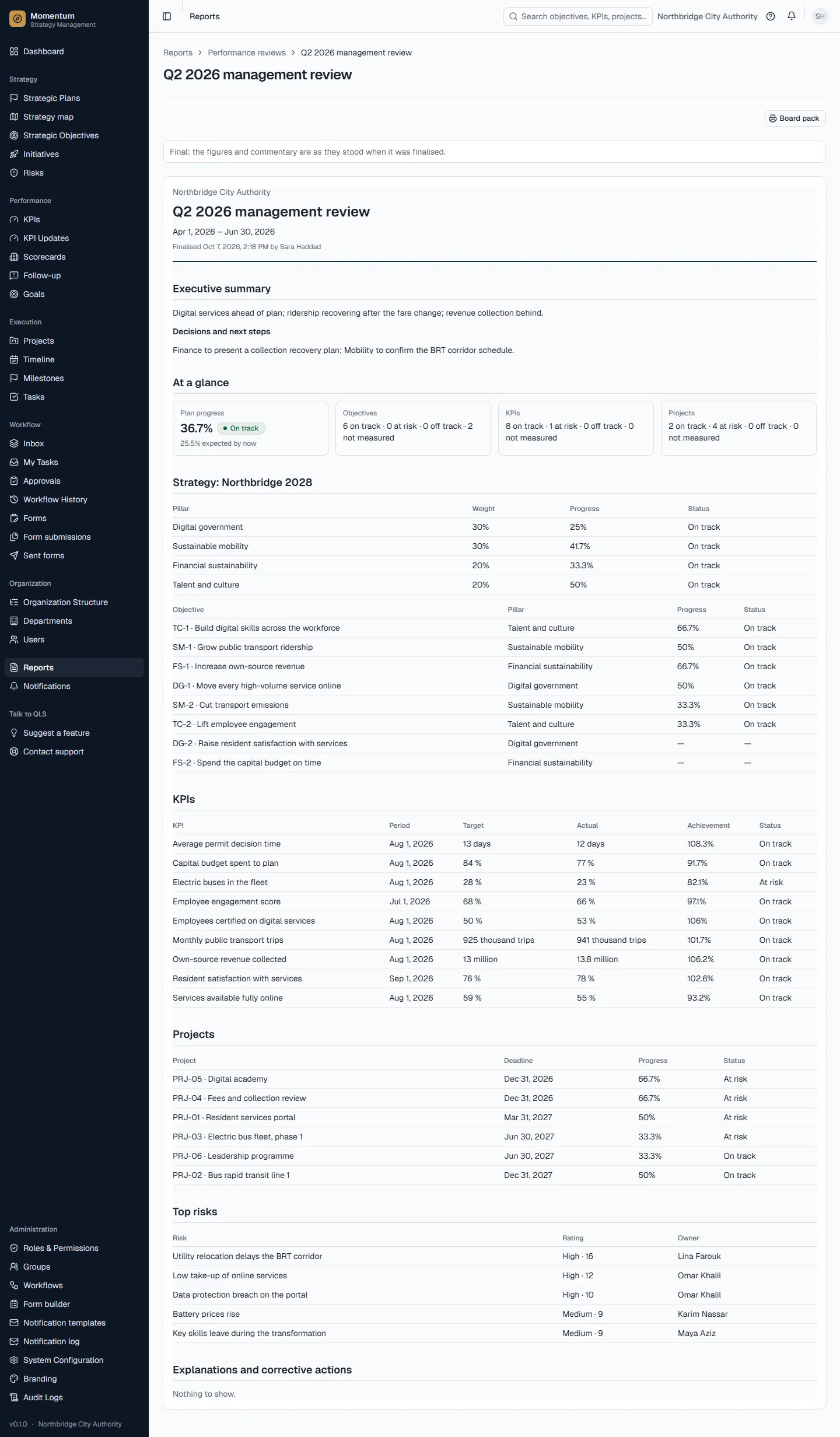Click the Inbox layers icon

click(x=14, y=443)
